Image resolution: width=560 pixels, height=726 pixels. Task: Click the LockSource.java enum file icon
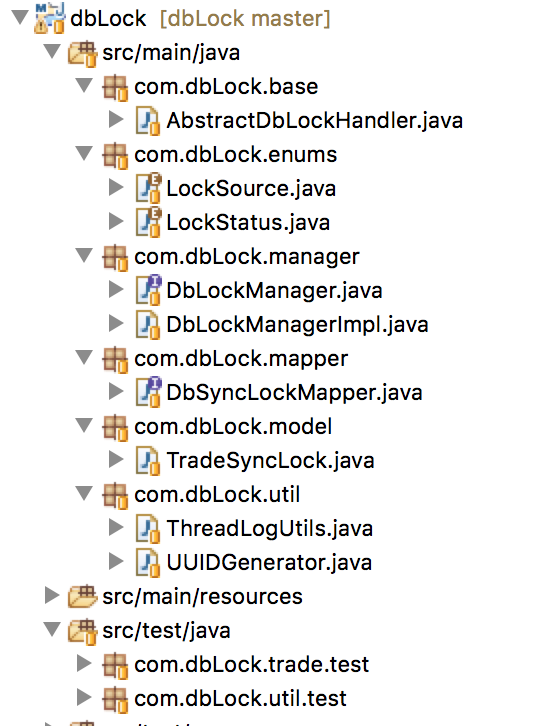148,188
